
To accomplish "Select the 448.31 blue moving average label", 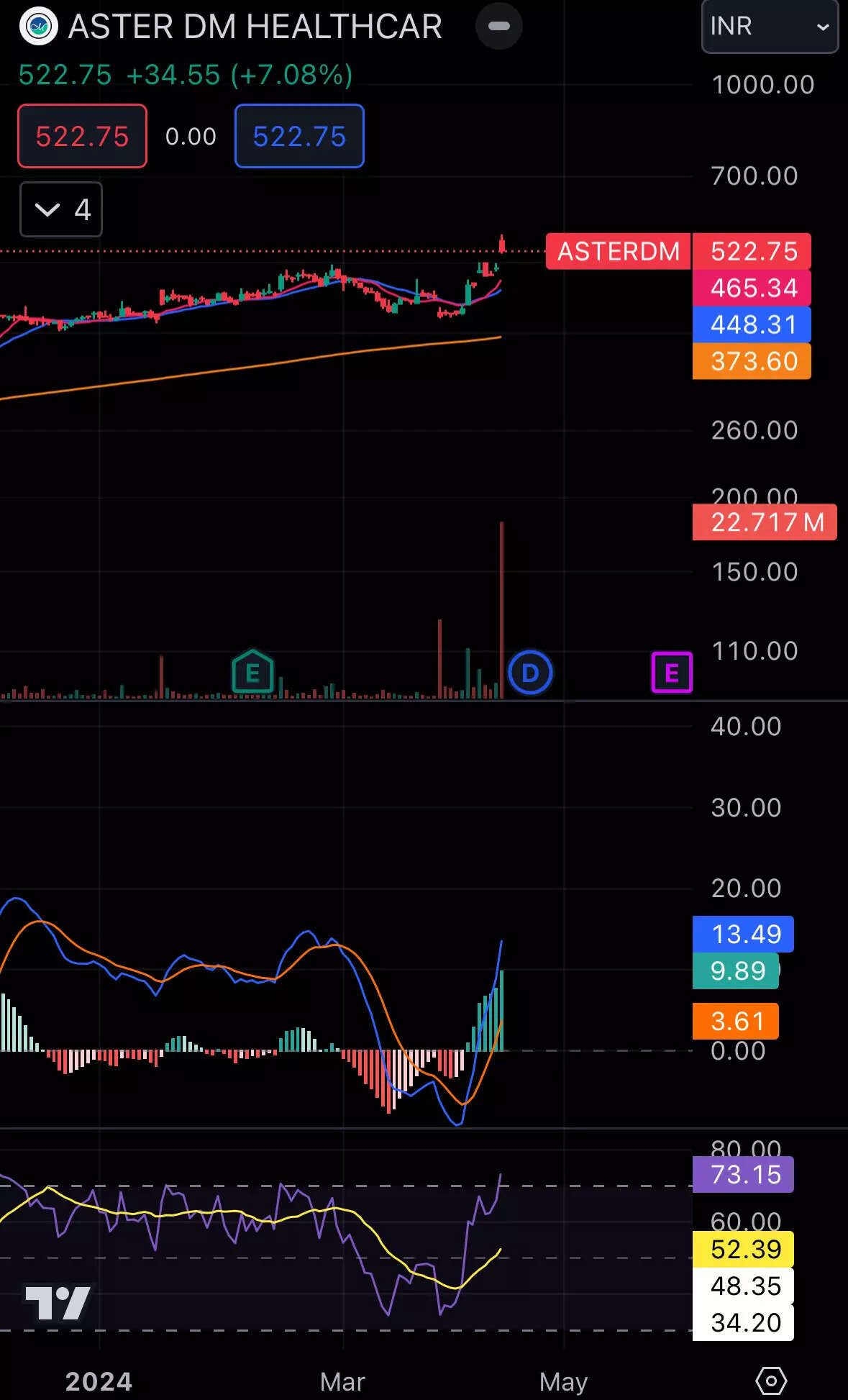I will click(752, 324).
